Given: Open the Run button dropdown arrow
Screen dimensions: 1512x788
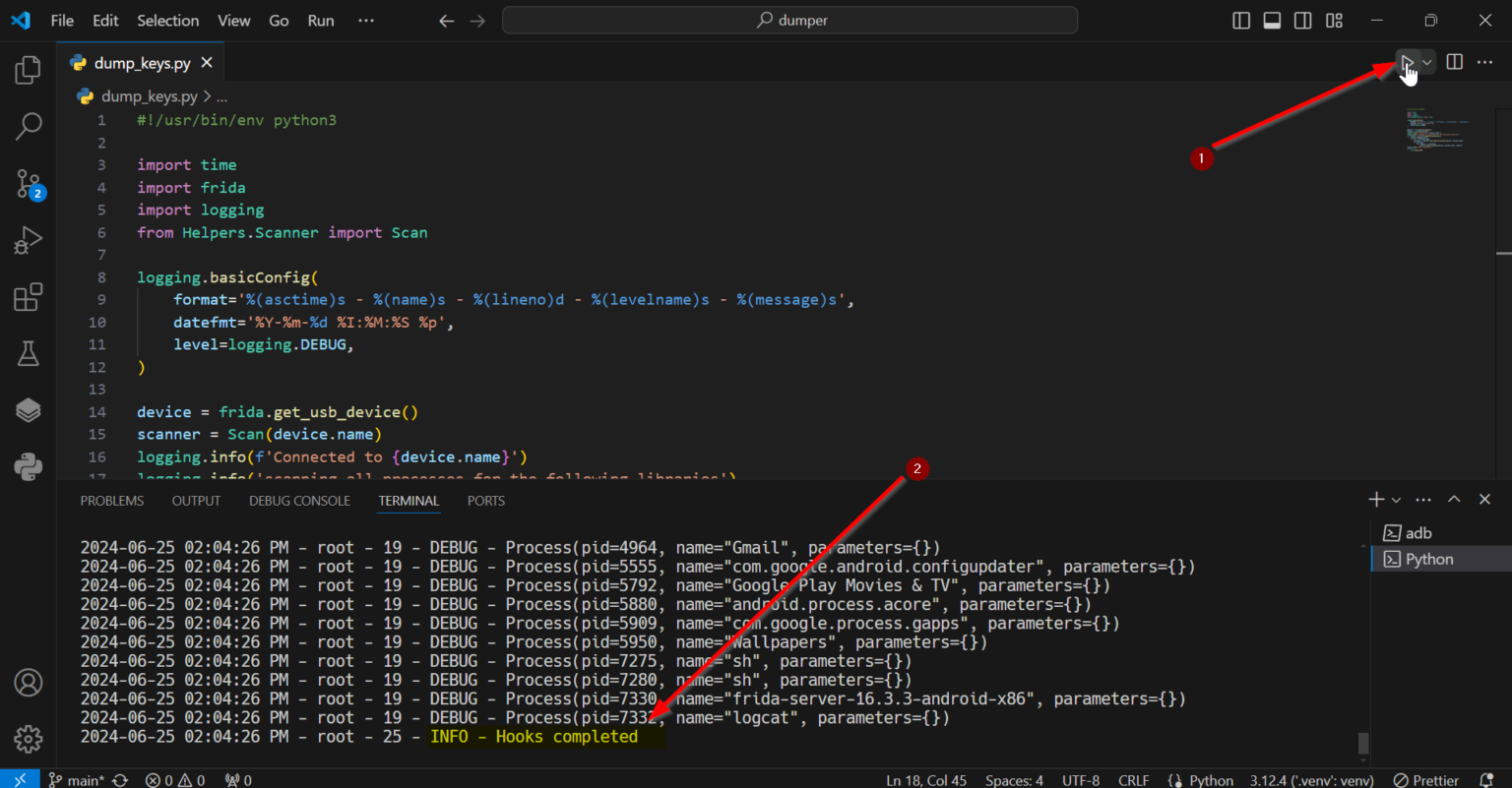Looking at the screenshot, I should click(1425, 61).
